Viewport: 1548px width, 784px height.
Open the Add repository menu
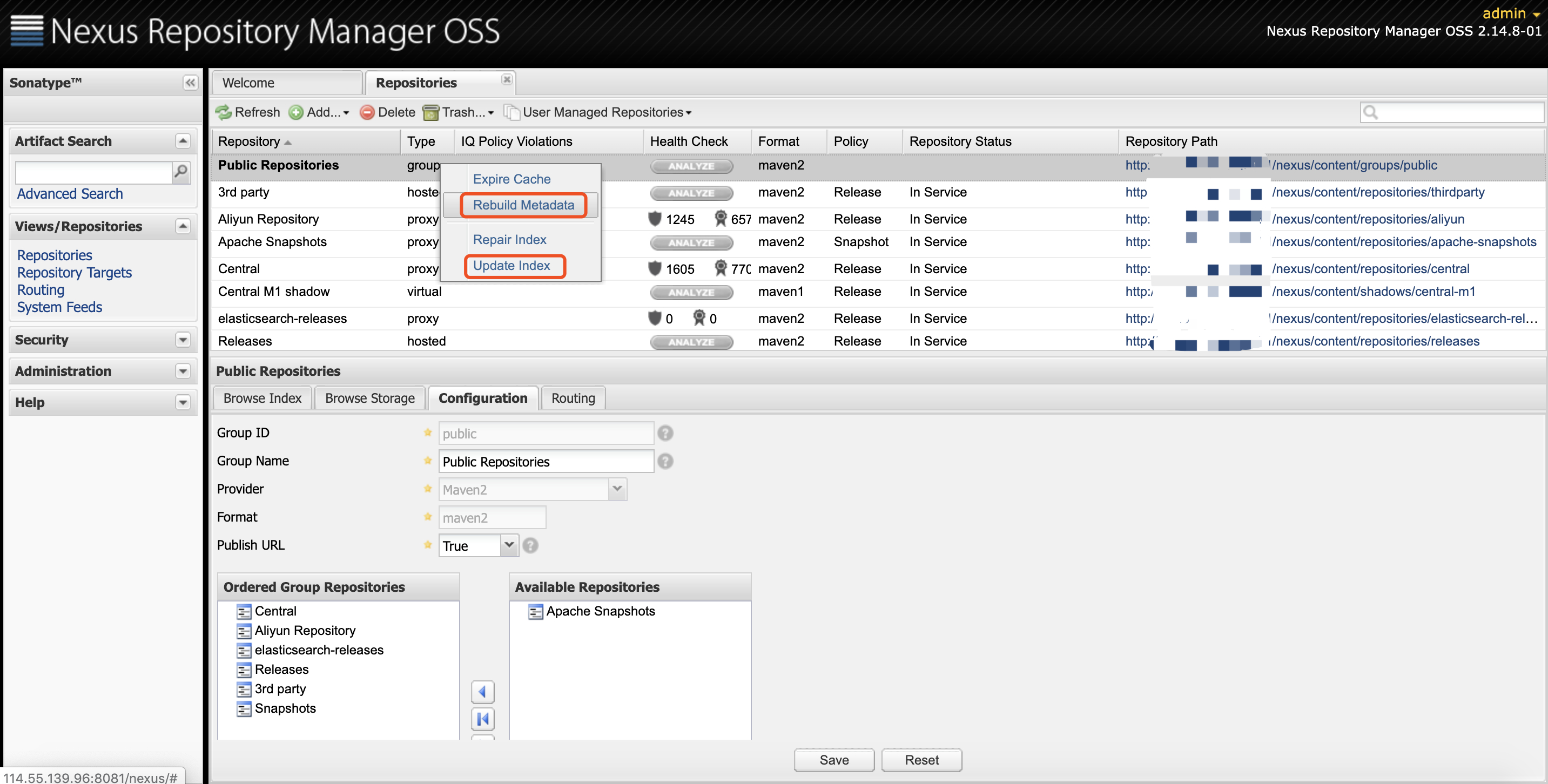click(319, 112)
